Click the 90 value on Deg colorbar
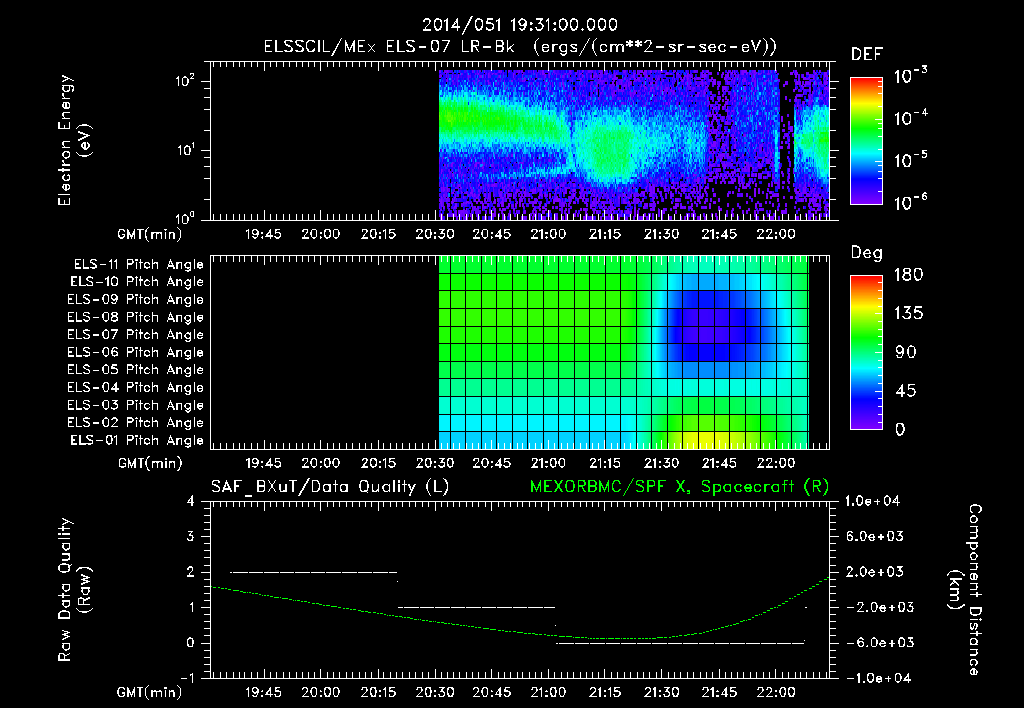 coord(906,353)
